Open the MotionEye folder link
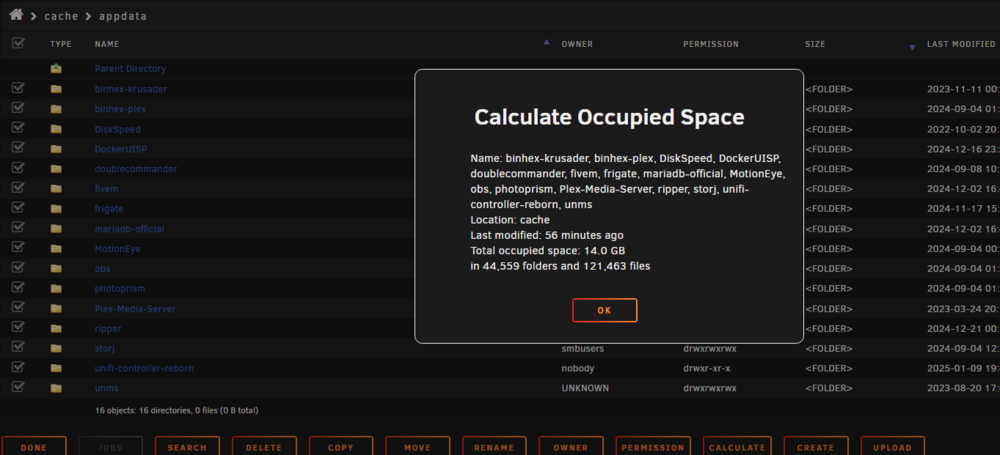Viewport: 1000px width, 455px height. pyautogui.click(x=117, y=249)
